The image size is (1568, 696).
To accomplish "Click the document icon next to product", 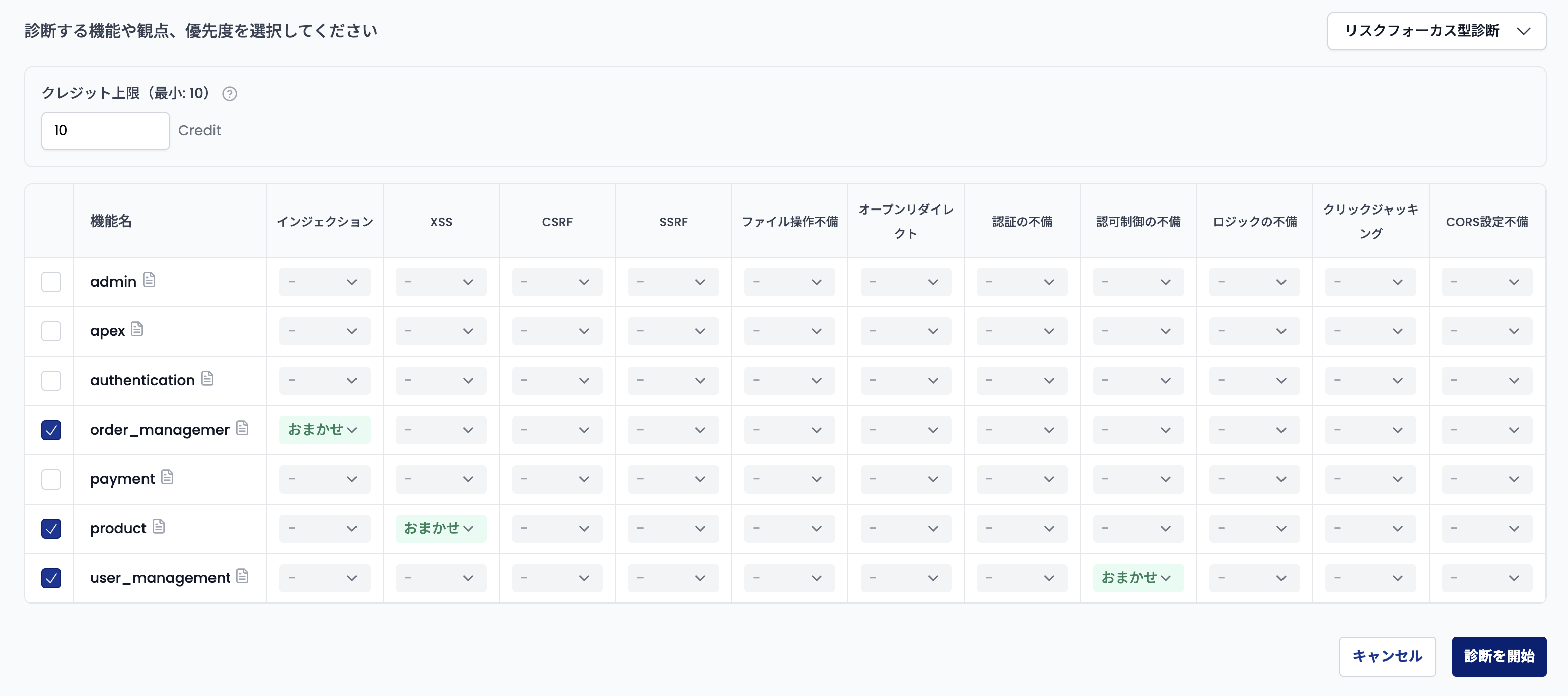I will 159,527.
